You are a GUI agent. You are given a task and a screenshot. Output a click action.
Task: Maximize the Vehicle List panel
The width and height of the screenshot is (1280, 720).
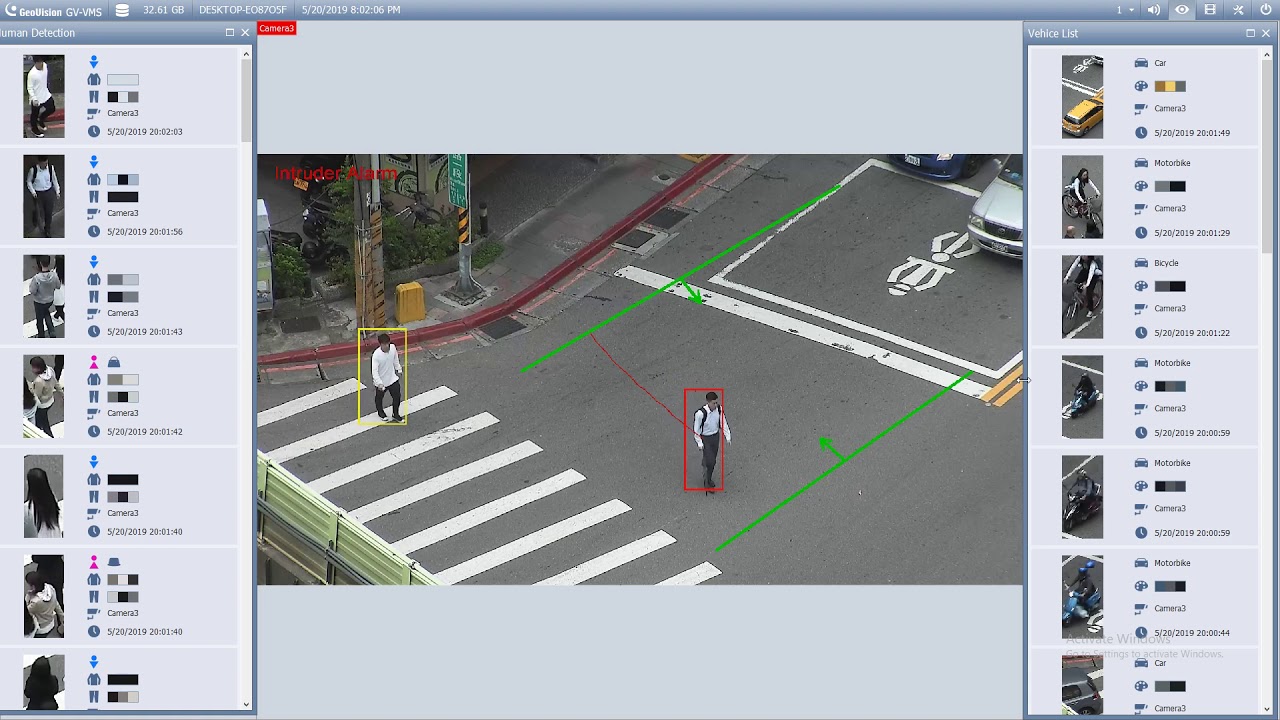tap(1250, 33)
